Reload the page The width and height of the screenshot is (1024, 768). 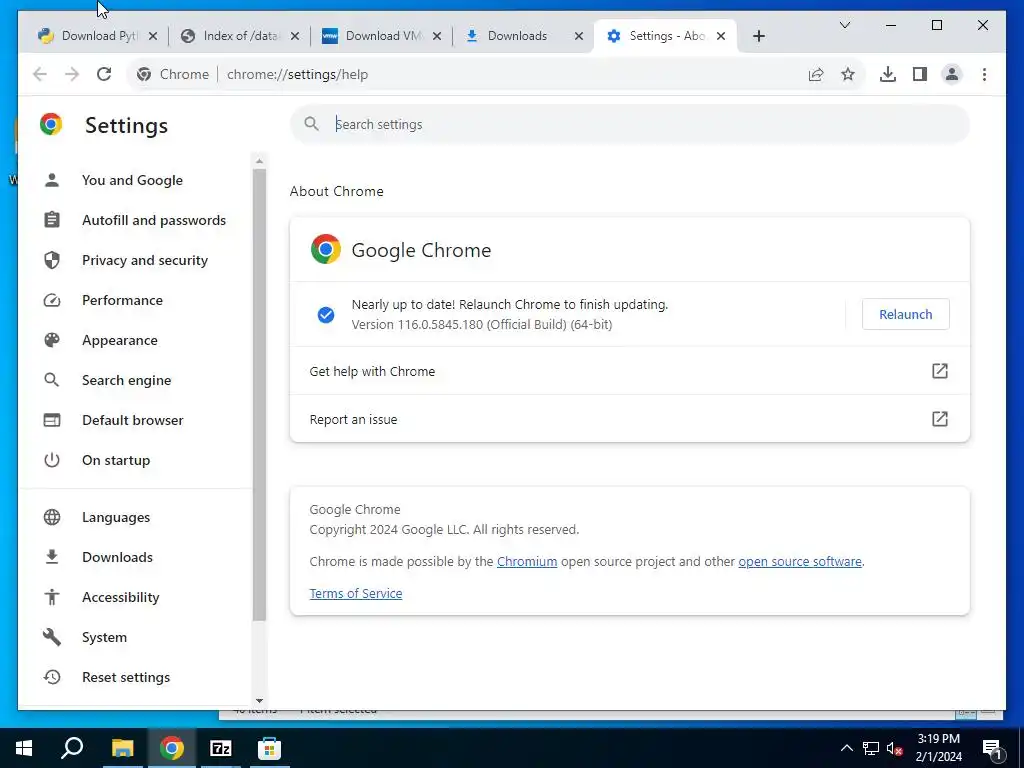(x=104, y=74)
